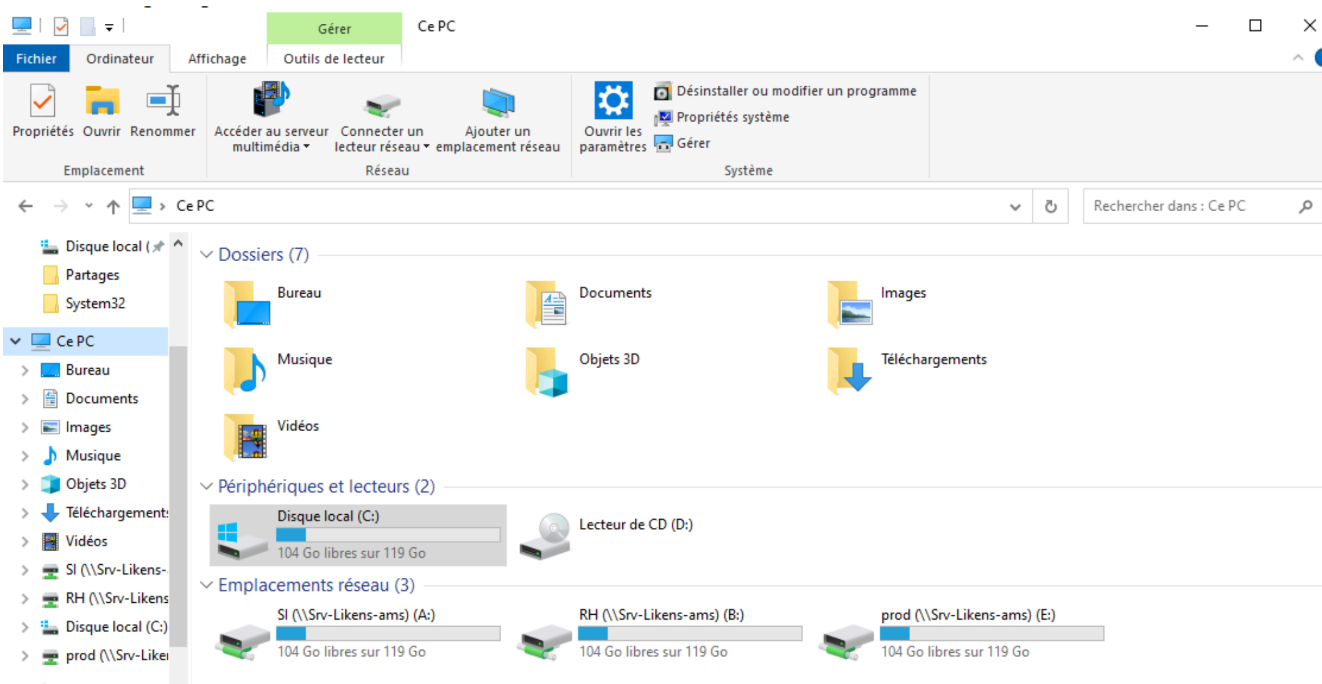Collapse the Emplacements réseau (3) group

pyautogui.click(x=207, y=585)
